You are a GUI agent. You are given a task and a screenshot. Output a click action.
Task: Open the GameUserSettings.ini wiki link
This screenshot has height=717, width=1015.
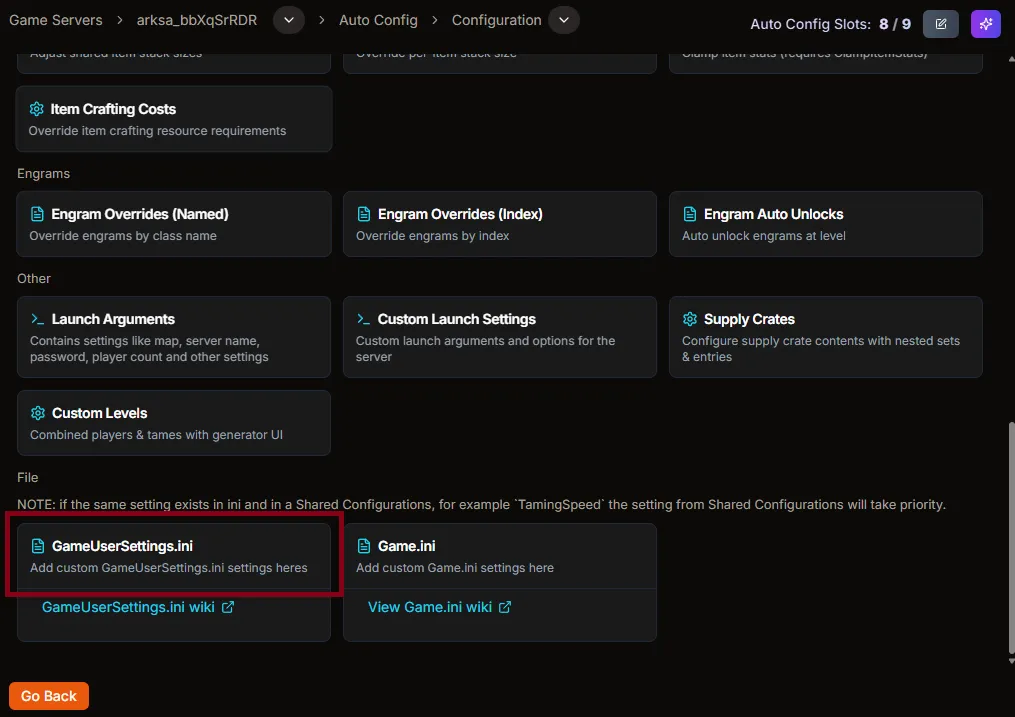[x=129, y=606]
